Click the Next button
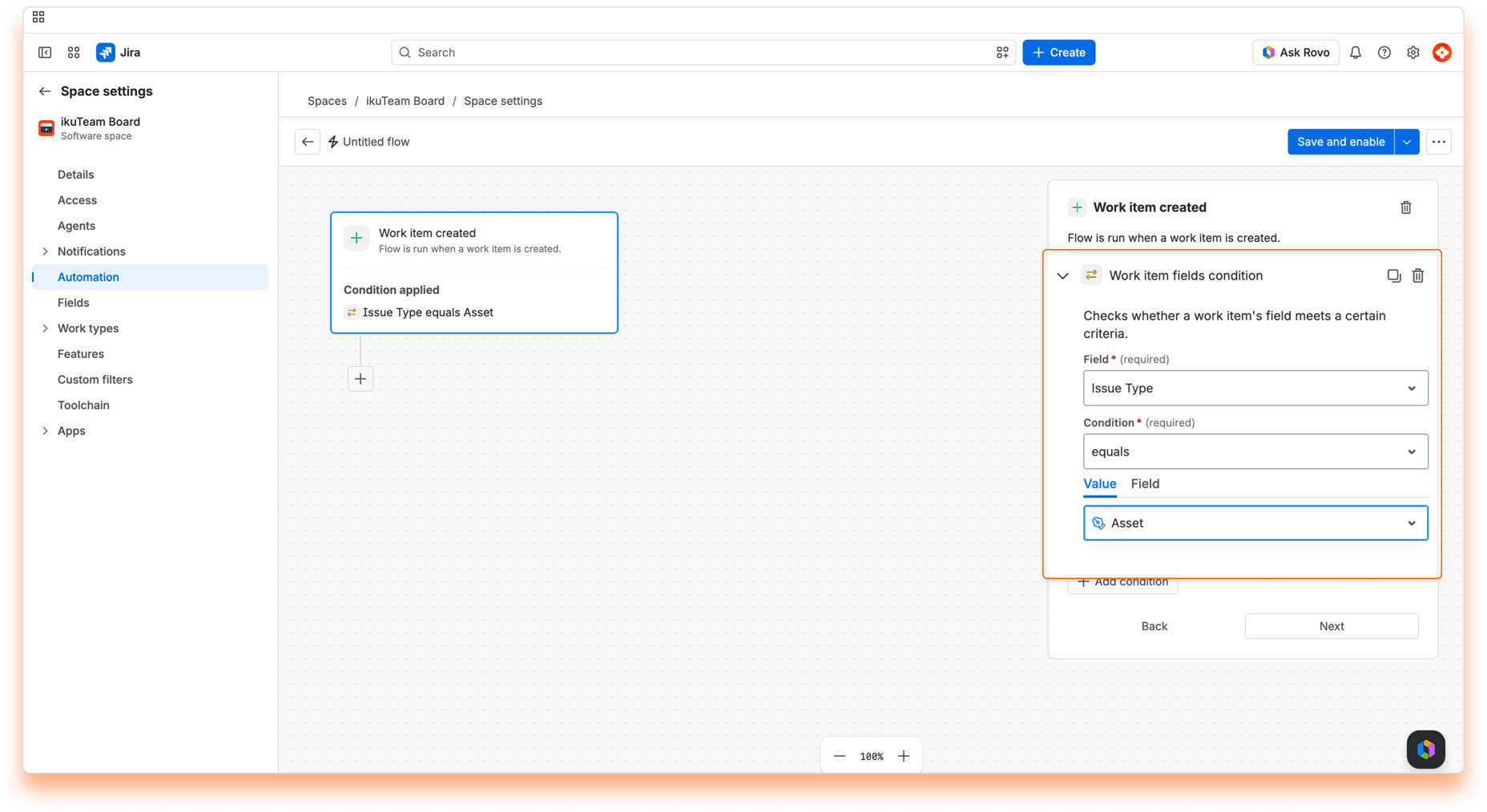Screen dimensions: 1487x812 [1332, 626]
